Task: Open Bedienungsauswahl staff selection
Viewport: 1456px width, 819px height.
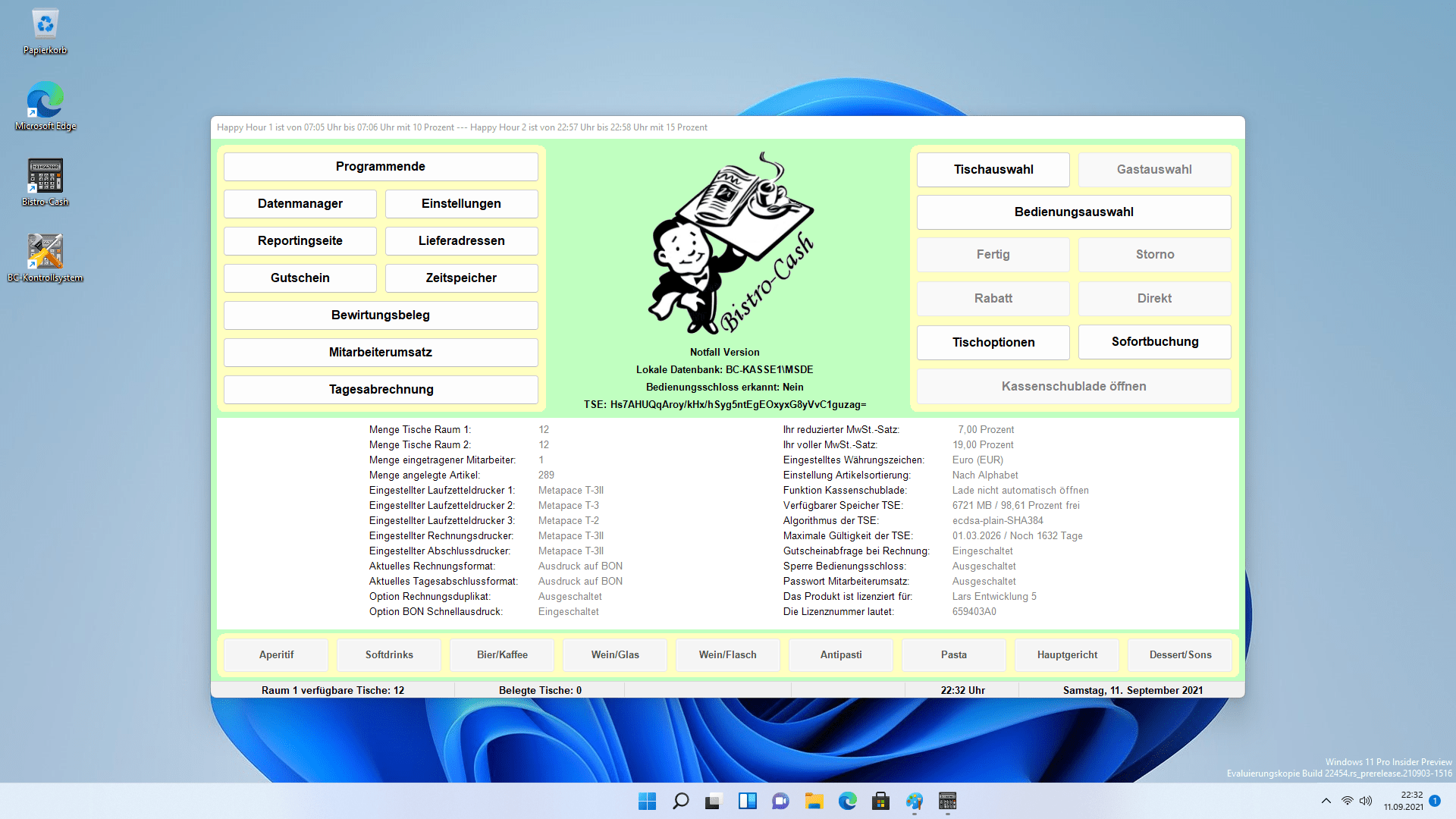Action: (x=1074, y=212)
